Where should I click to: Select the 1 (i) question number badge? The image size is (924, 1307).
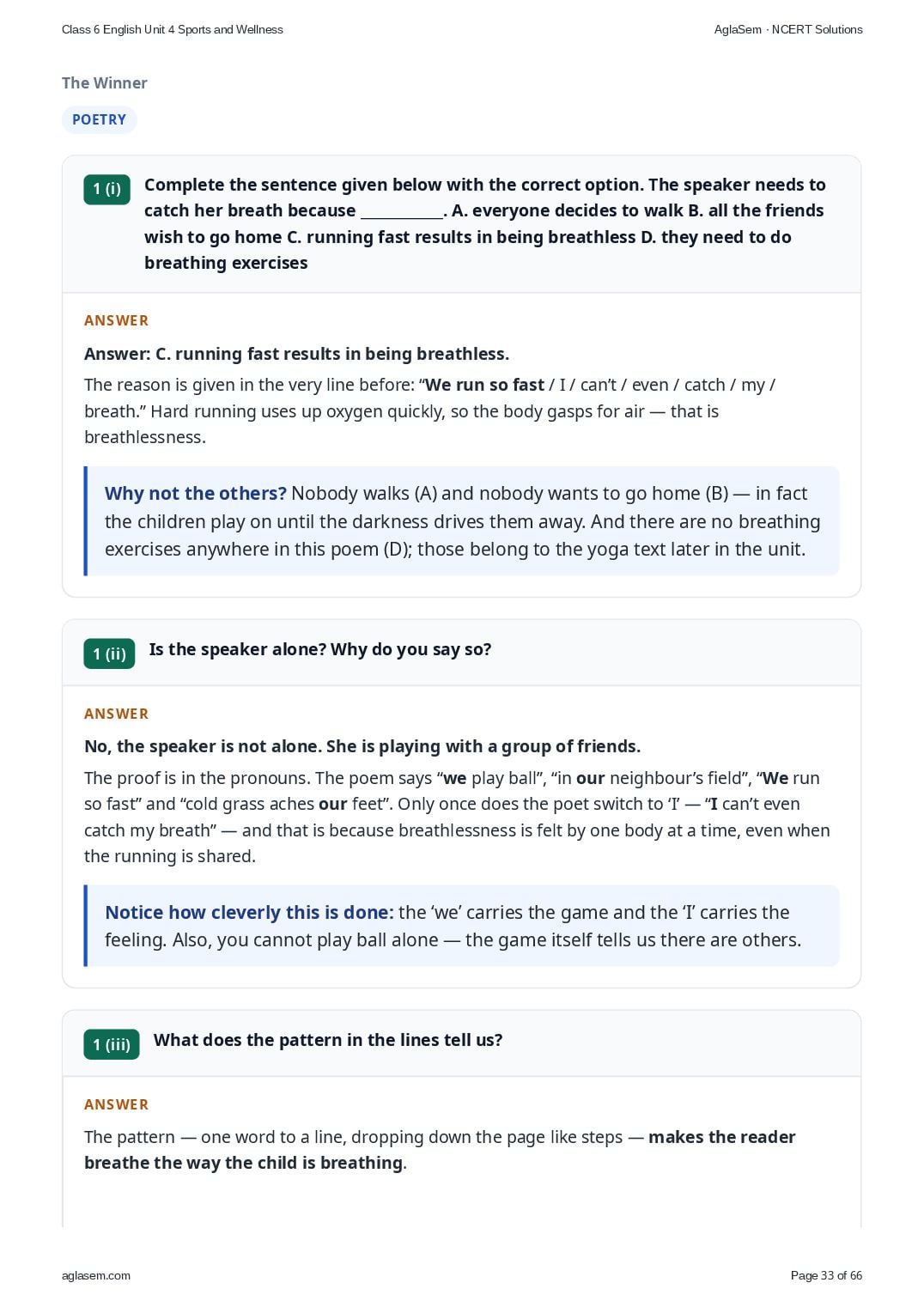(106, 189)
